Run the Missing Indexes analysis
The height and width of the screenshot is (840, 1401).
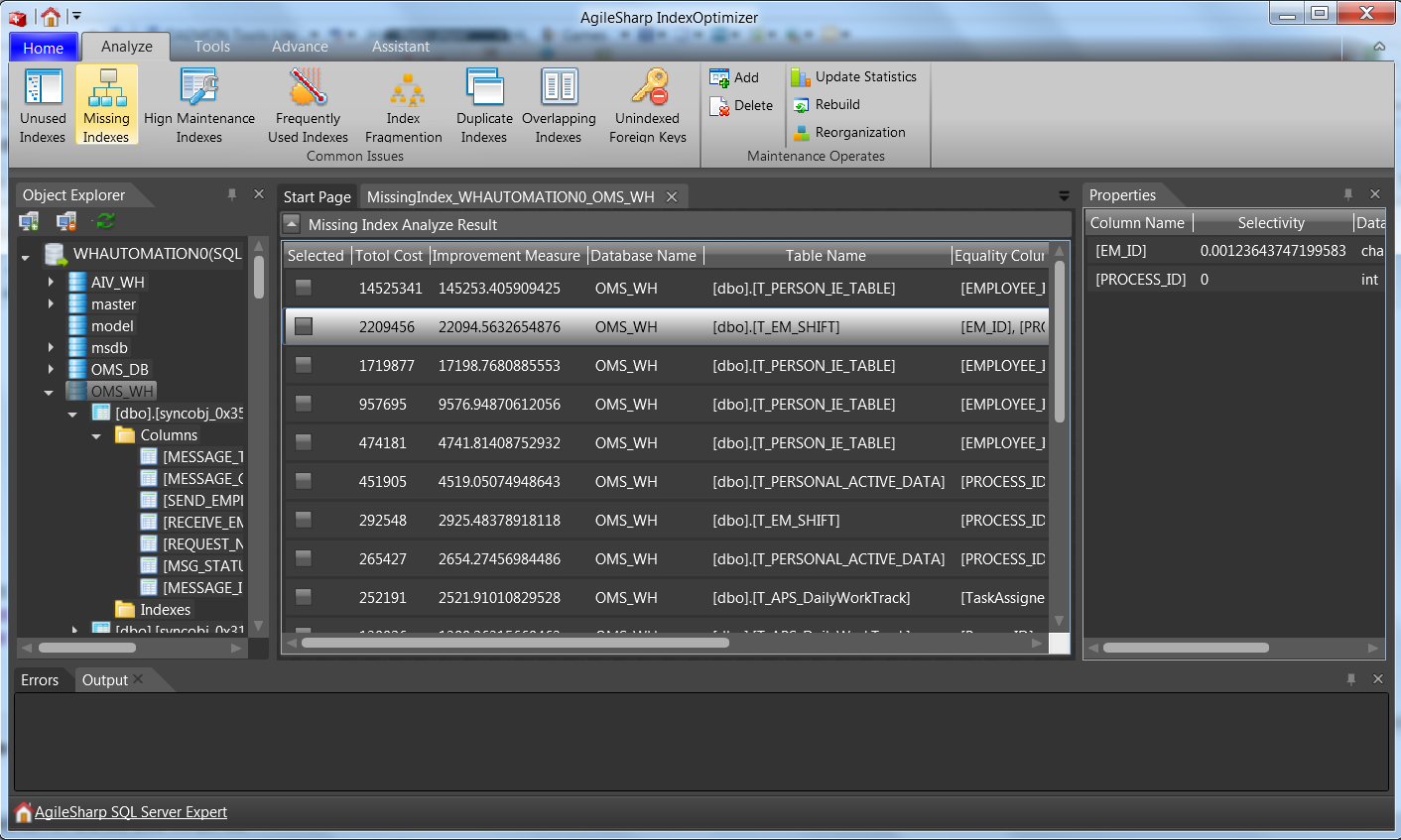106,106
